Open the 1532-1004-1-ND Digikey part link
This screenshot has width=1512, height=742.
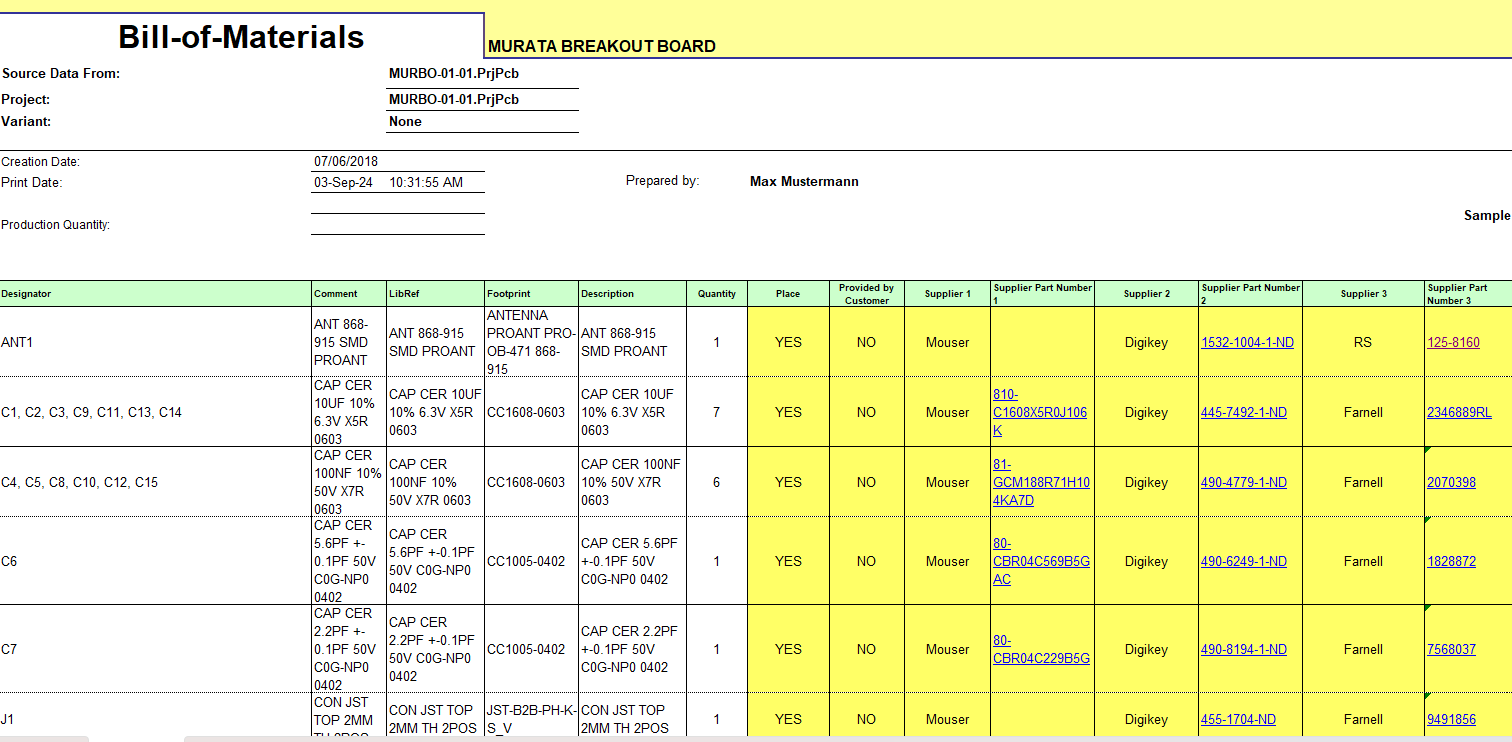(x=1246, y=343)
